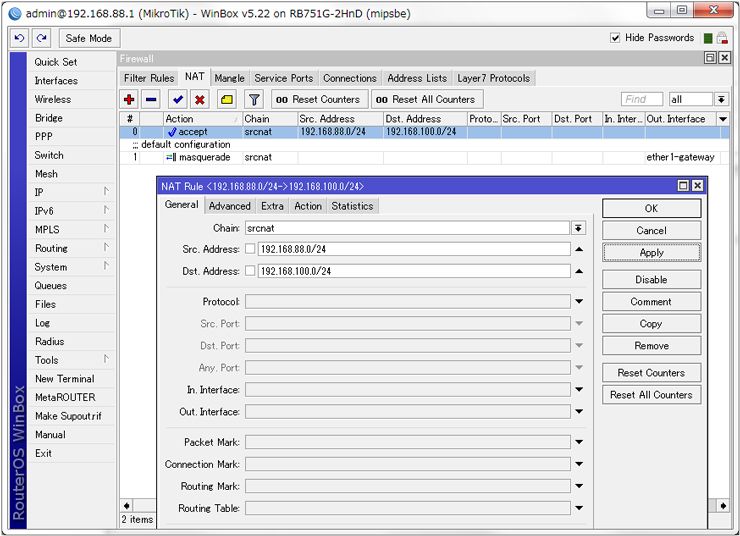Expand the Routing Table field
The height and width of the screenshot is (536, 740).
(x=579, y=508)
